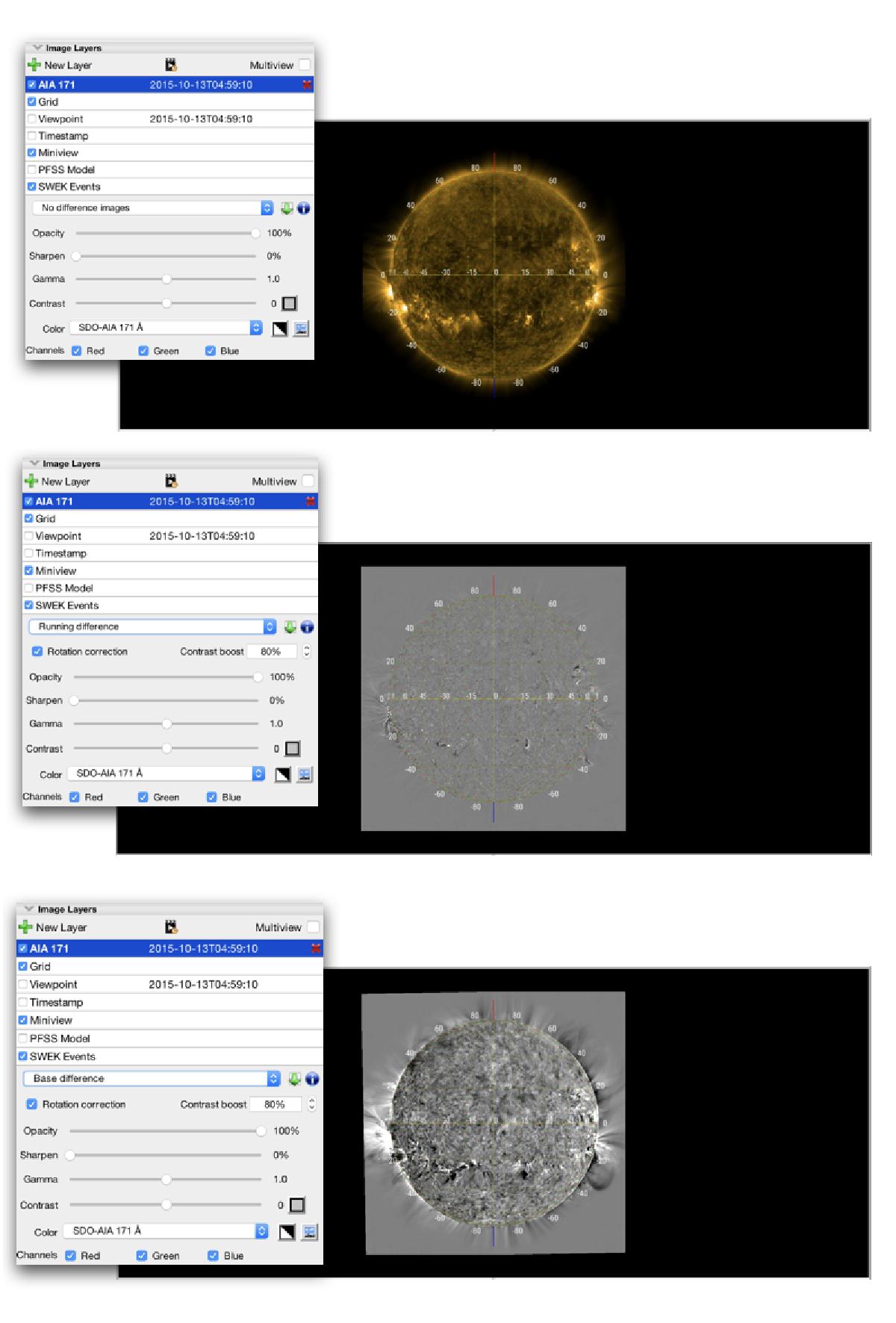This screenshot has width=896, height=1323.
Task: Click the square contrast reset icon in the top panel
Action: click(x=290, y=304)
